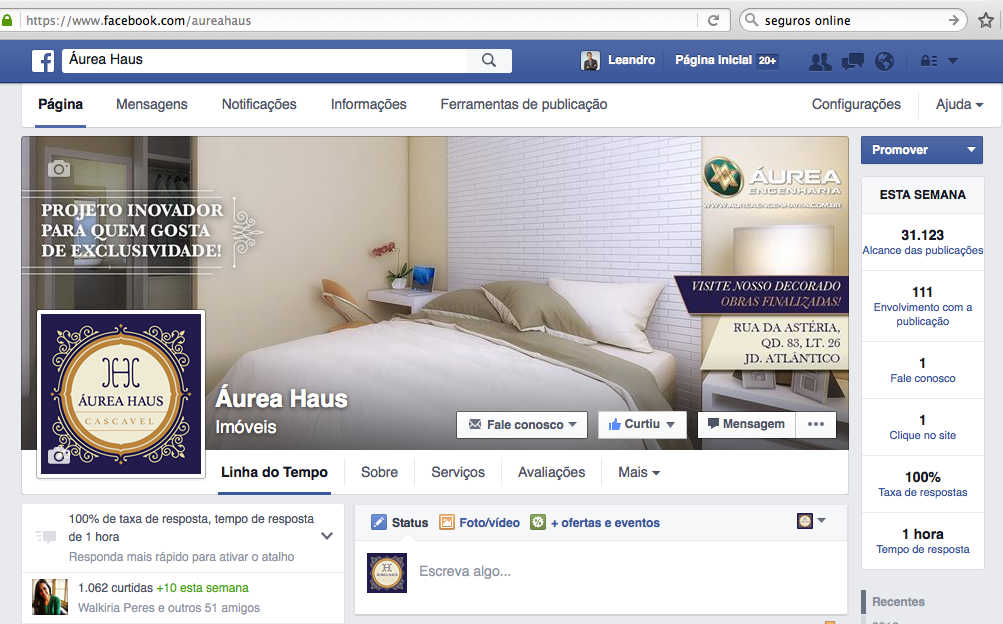Image resolution: width=1003 pixels, height=624 pixels.
Task: Open the messages chat icon
Action: [853, 61]
